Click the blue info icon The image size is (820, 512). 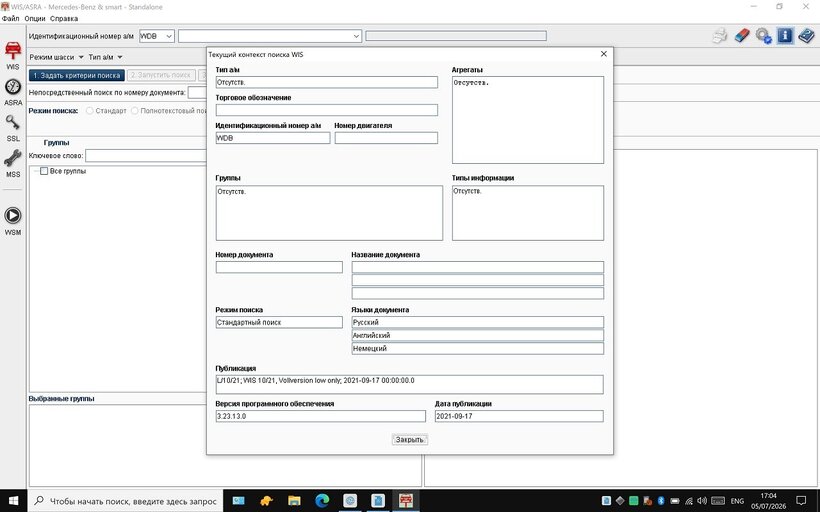click(784, 36)
